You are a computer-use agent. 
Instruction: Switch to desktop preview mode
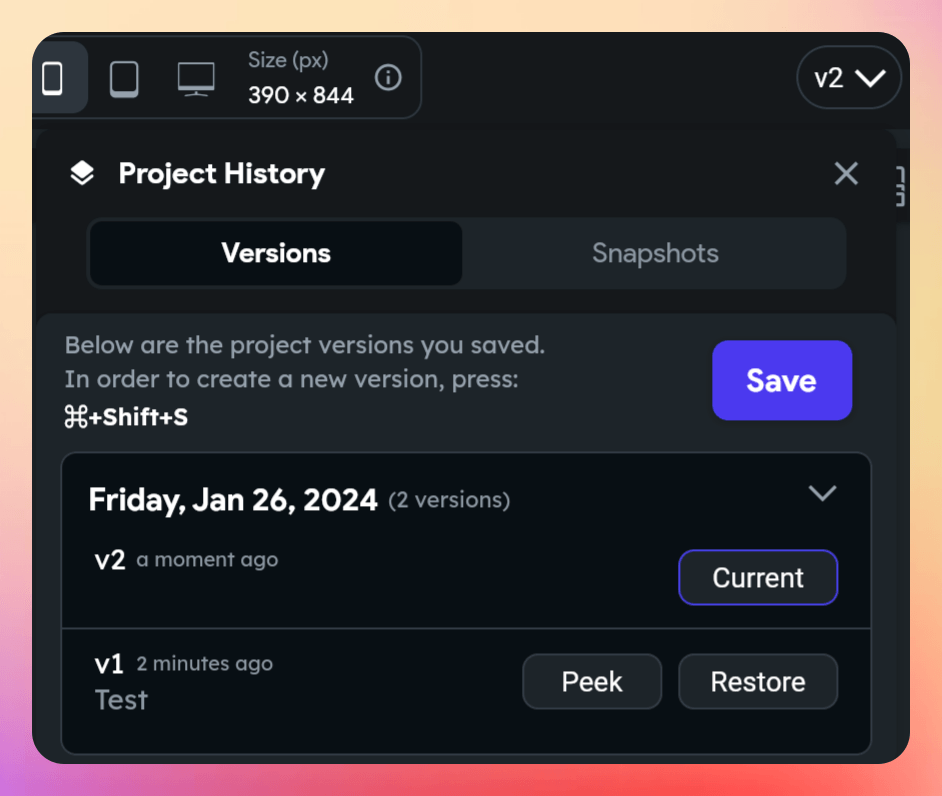coord(195,77)
